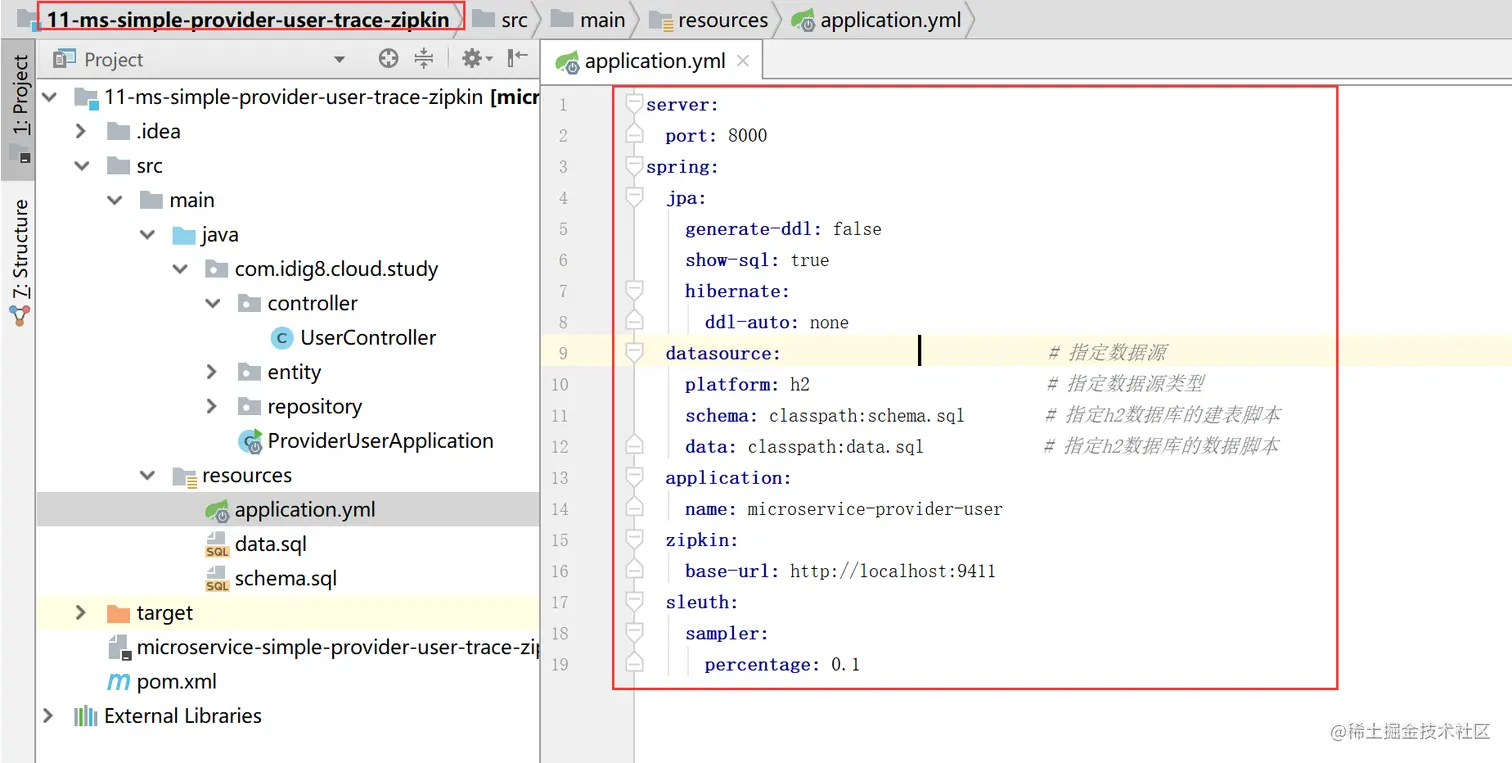Click the controller package icon
Image resolution: width=1512 pixels, height=763 pixels.
250,303
